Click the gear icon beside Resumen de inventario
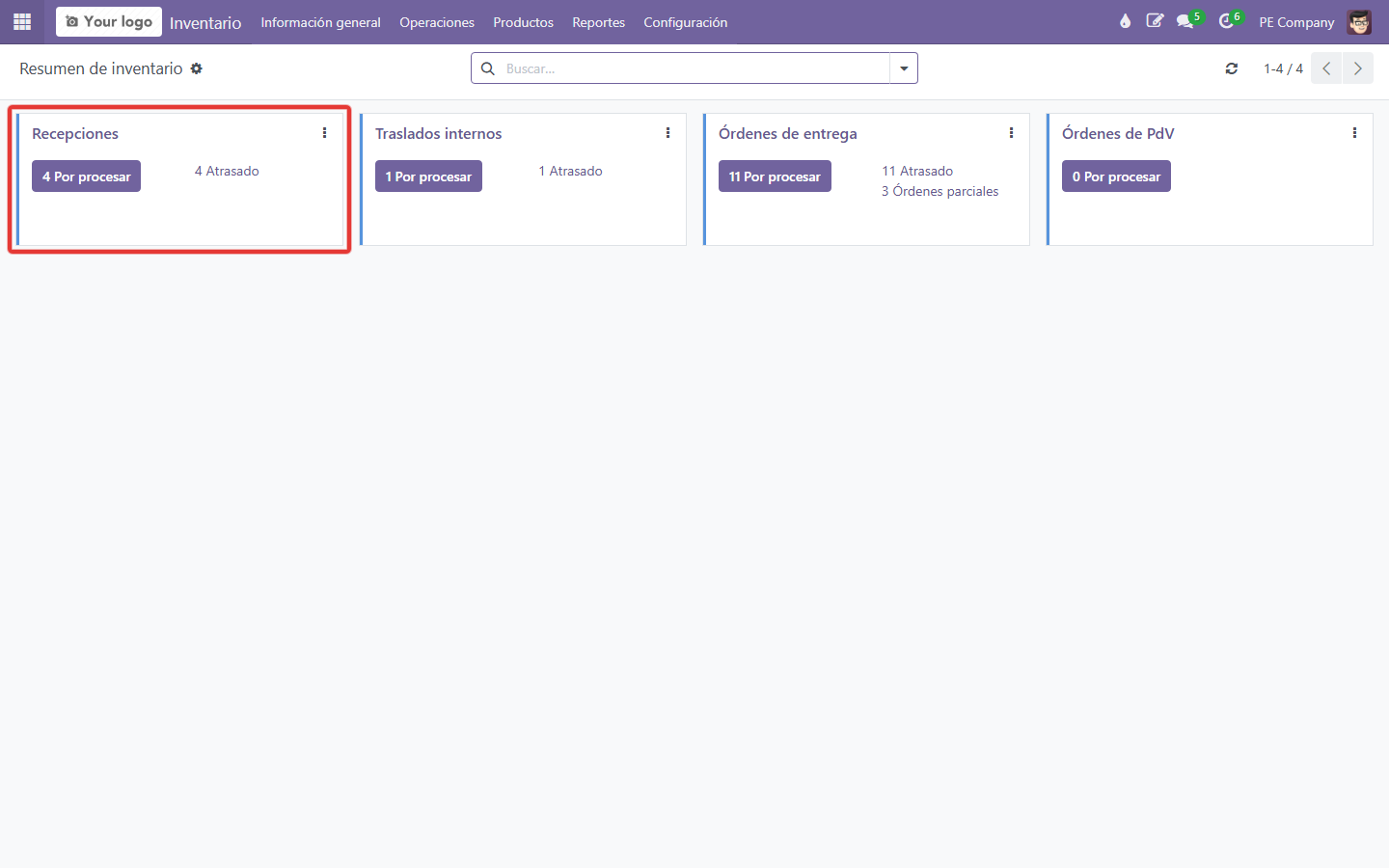 tap(197, 68)
